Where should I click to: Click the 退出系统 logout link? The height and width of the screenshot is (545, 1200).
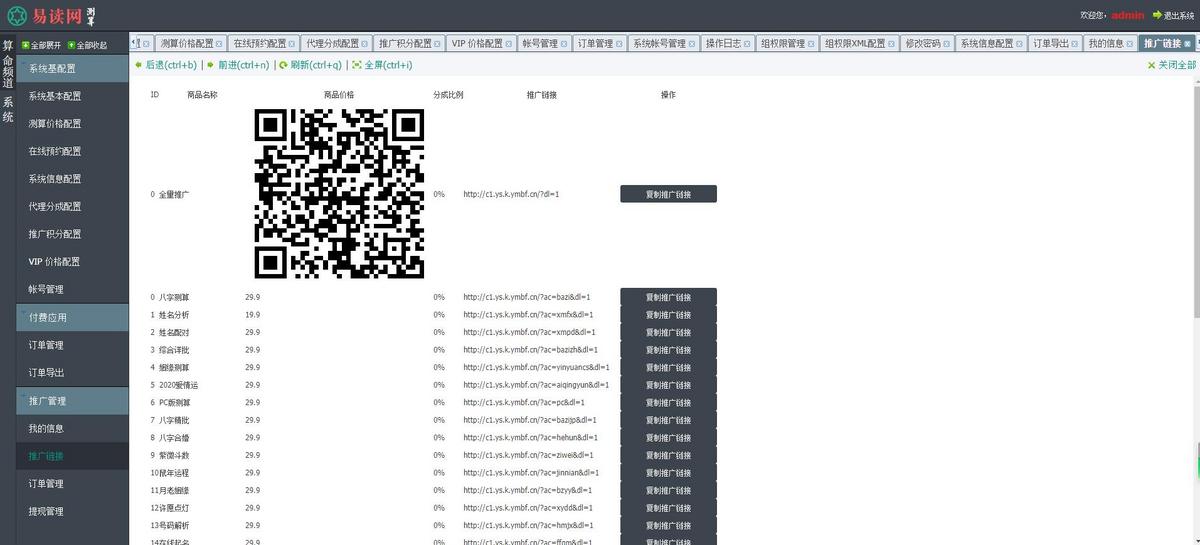1173,15
